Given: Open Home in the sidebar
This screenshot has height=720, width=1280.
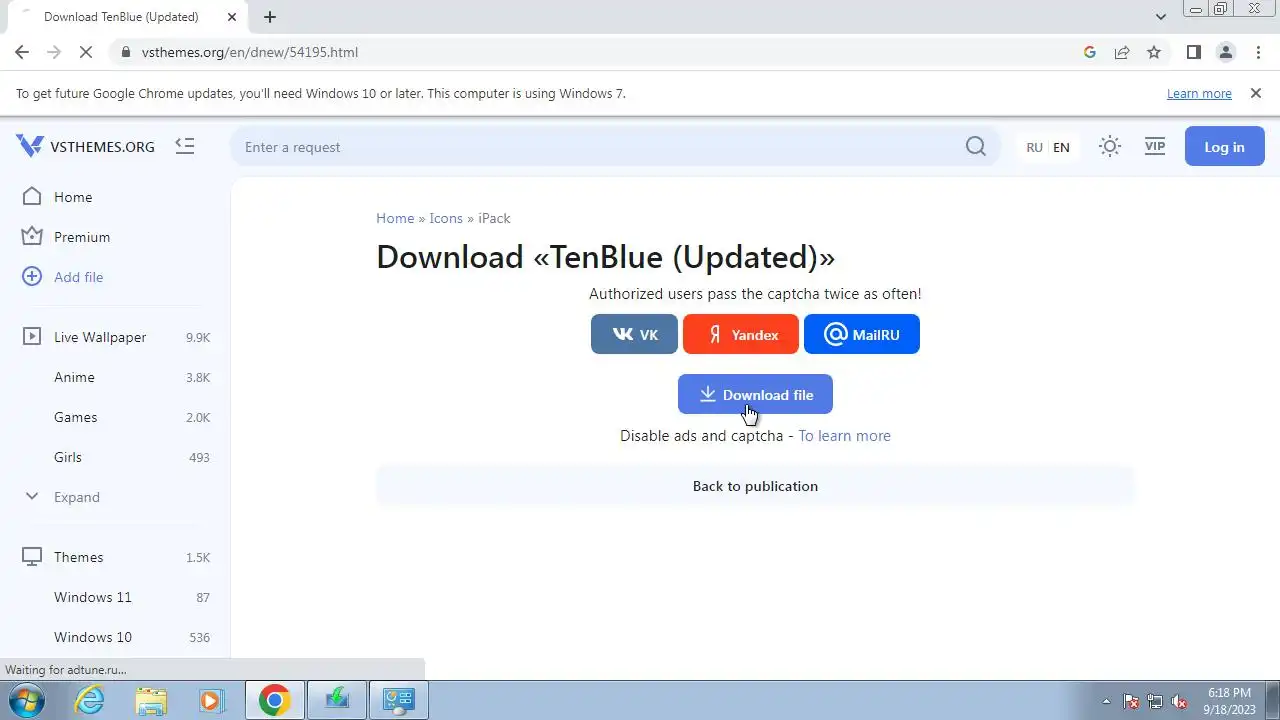Looking at the screenshot, I should [x=73, y=197].
